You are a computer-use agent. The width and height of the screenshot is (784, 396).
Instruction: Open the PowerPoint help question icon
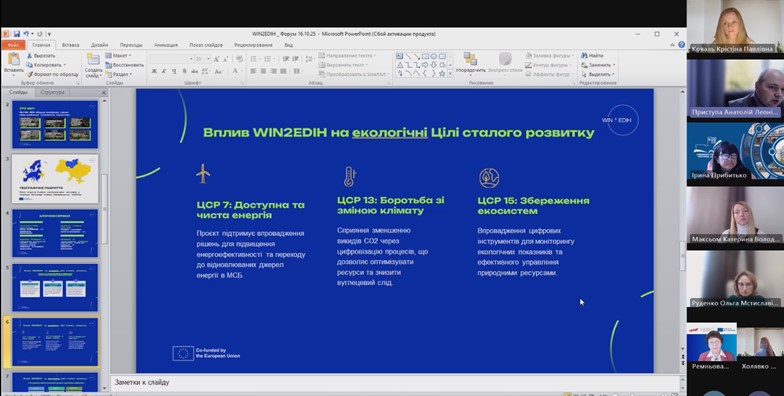pos(681,44)
